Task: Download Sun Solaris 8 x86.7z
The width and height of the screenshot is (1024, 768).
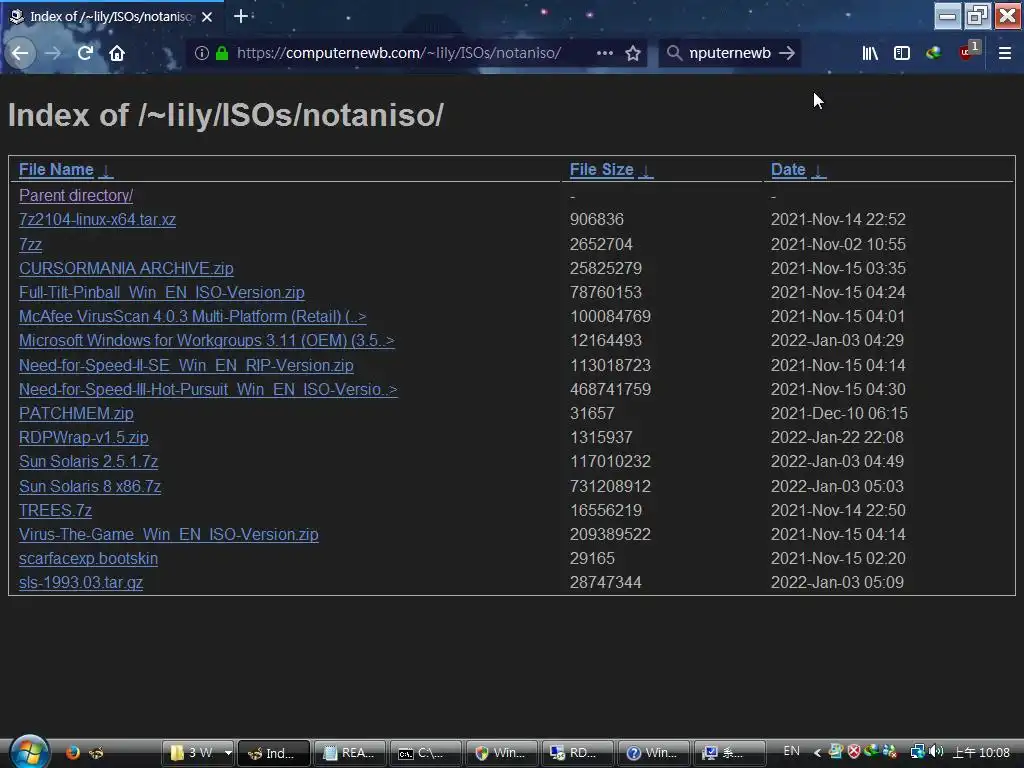Action: coord(90,487)
